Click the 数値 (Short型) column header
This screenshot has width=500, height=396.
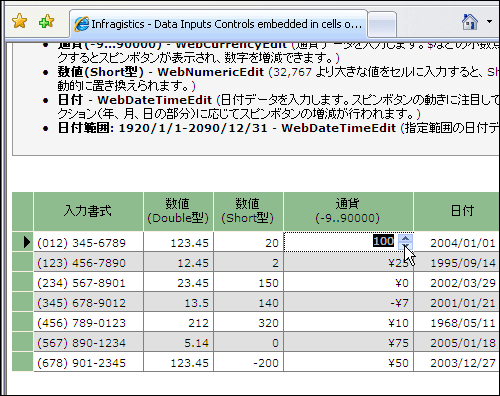[x=248, y=211]
